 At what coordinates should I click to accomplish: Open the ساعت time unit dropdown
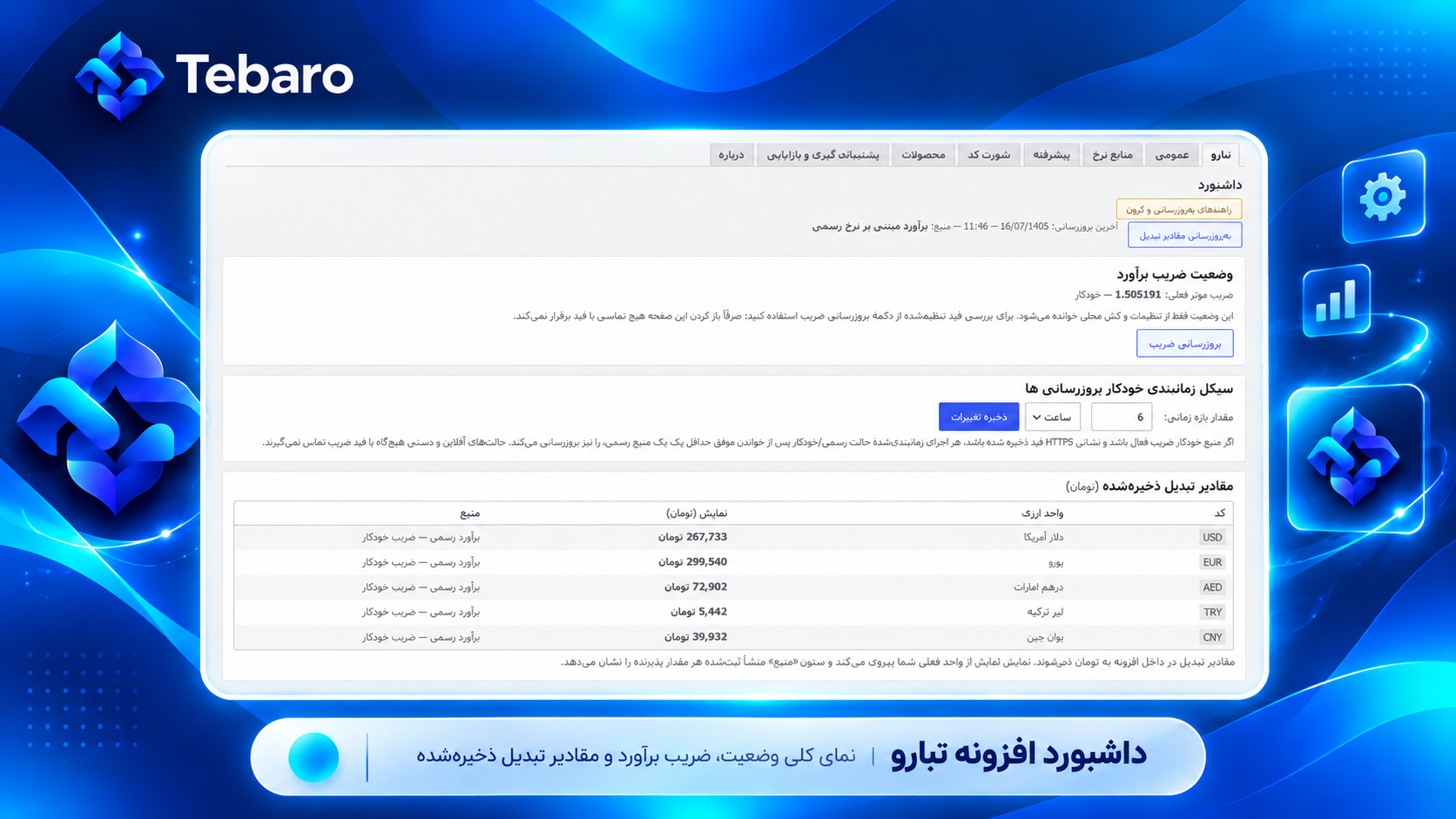pos(1053,417)
